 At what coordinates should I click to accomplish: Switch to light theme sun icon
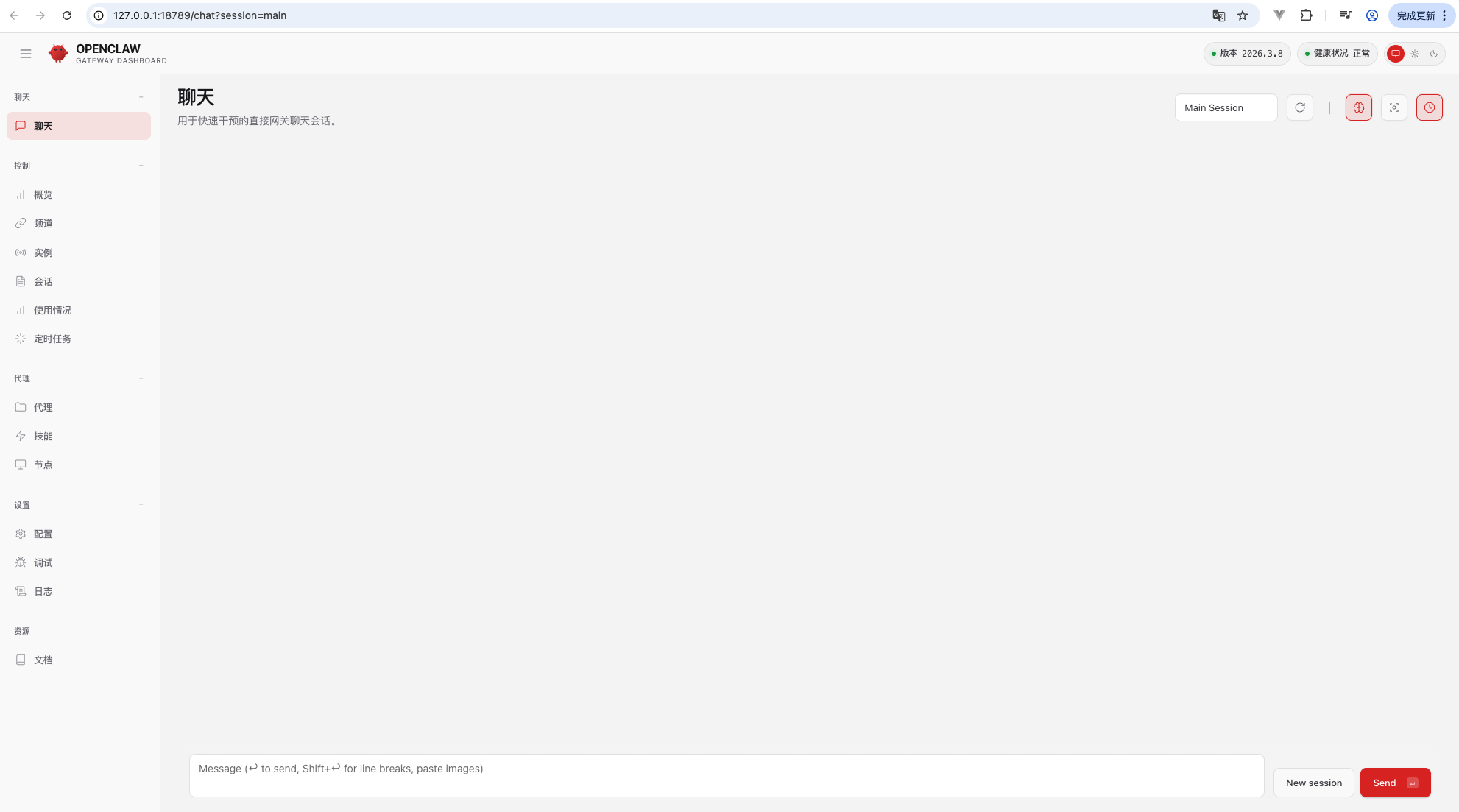coord(1415,54)
